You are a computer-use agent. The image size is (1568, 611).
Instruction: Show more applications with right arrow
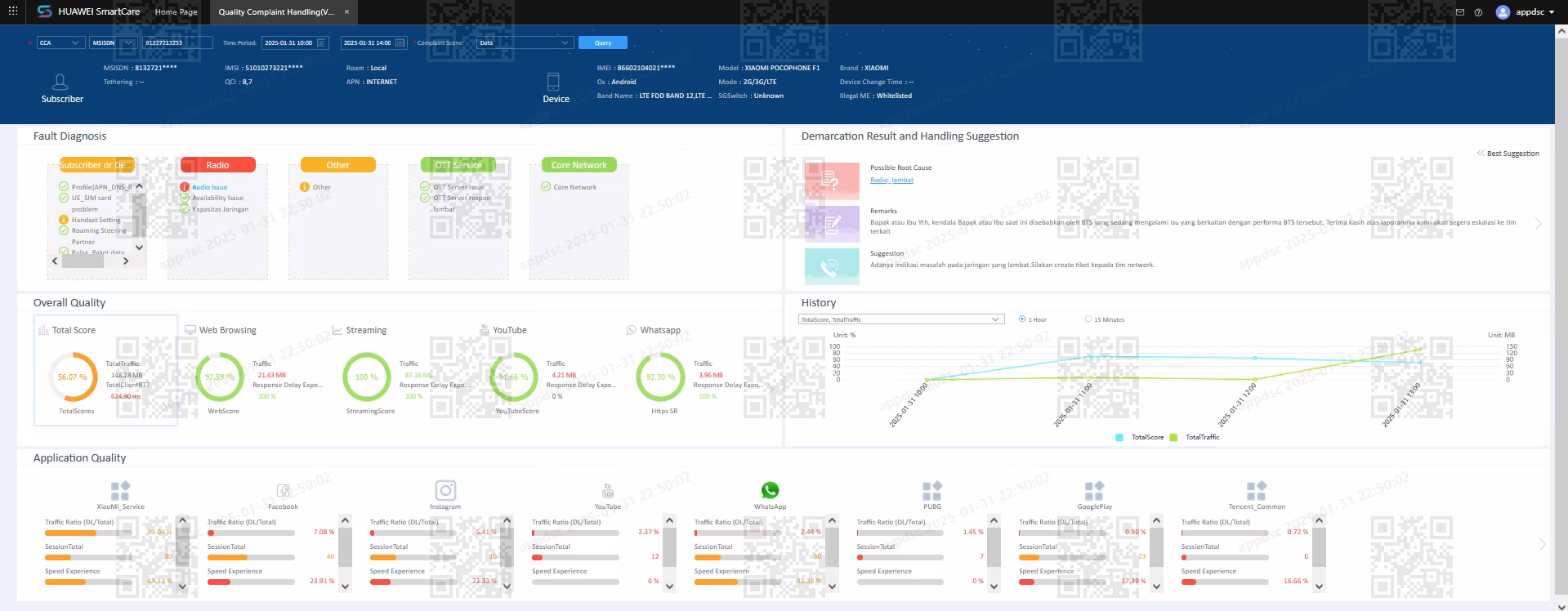click(1542, 544)
